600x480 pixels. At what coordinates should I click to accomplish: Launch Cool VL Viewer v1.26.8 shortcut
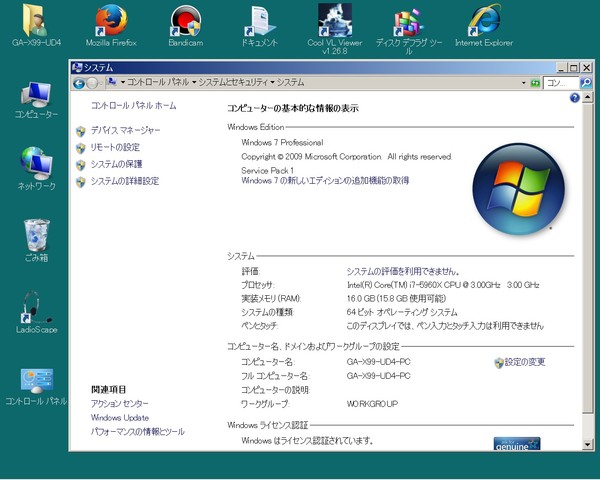coord(335,29)
